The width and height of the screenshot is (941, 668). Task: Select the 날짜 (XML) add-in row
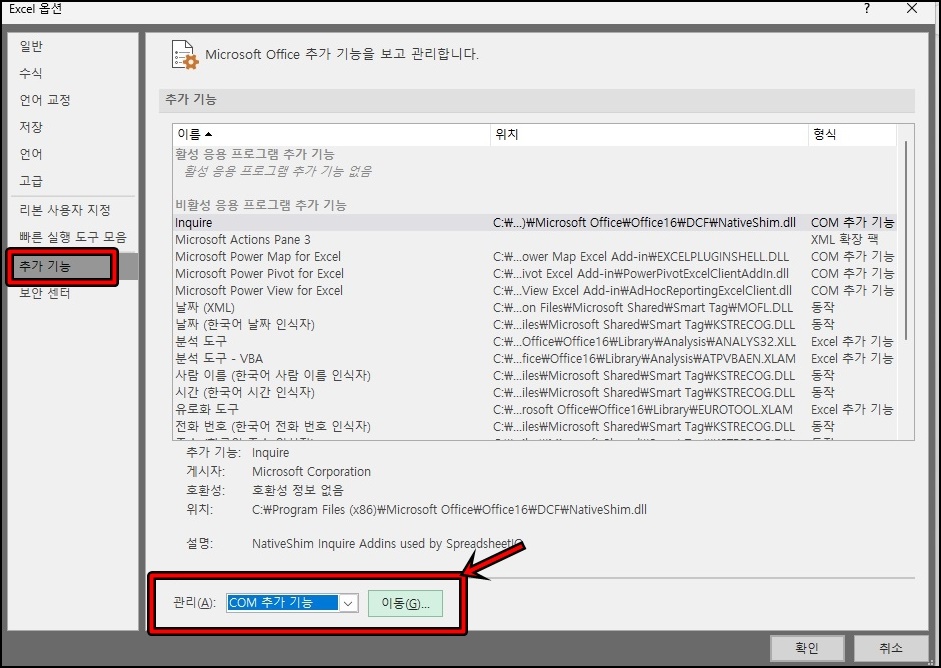534,308
